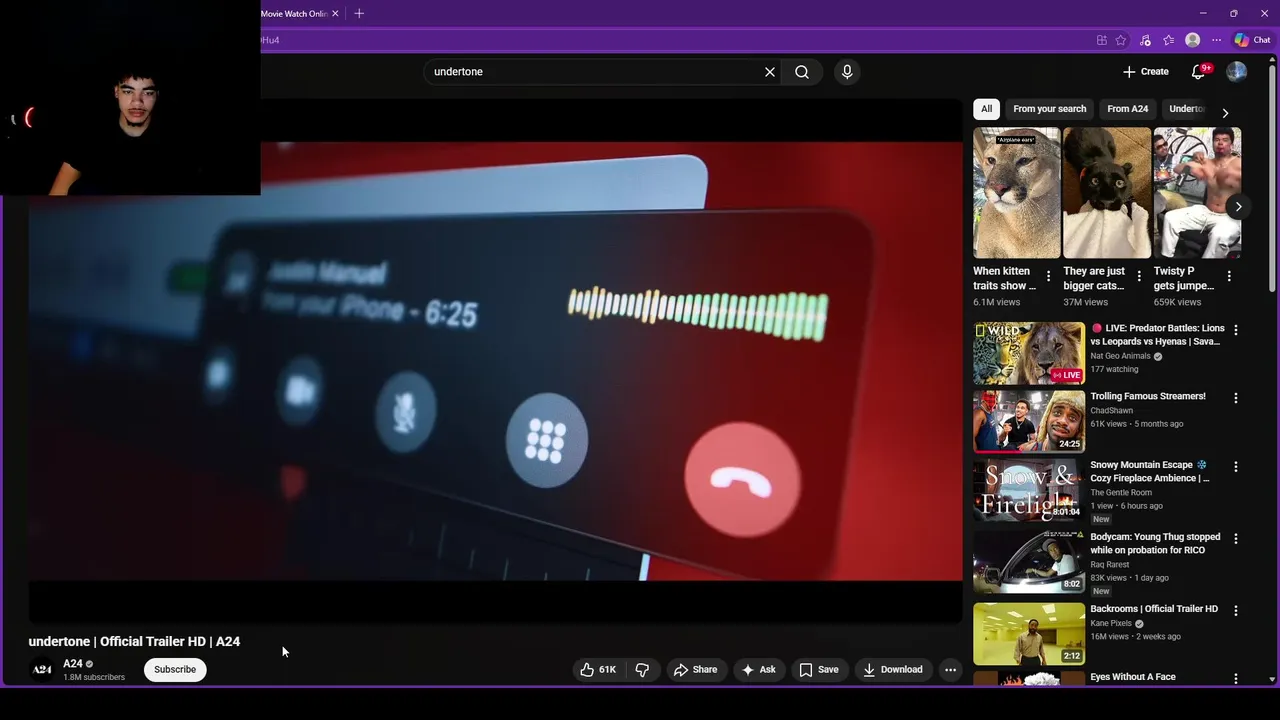Open LIVE Predator Battles video thumbnail
The height and width of the screenshot is (720, 1280).
coord(1029,353)
